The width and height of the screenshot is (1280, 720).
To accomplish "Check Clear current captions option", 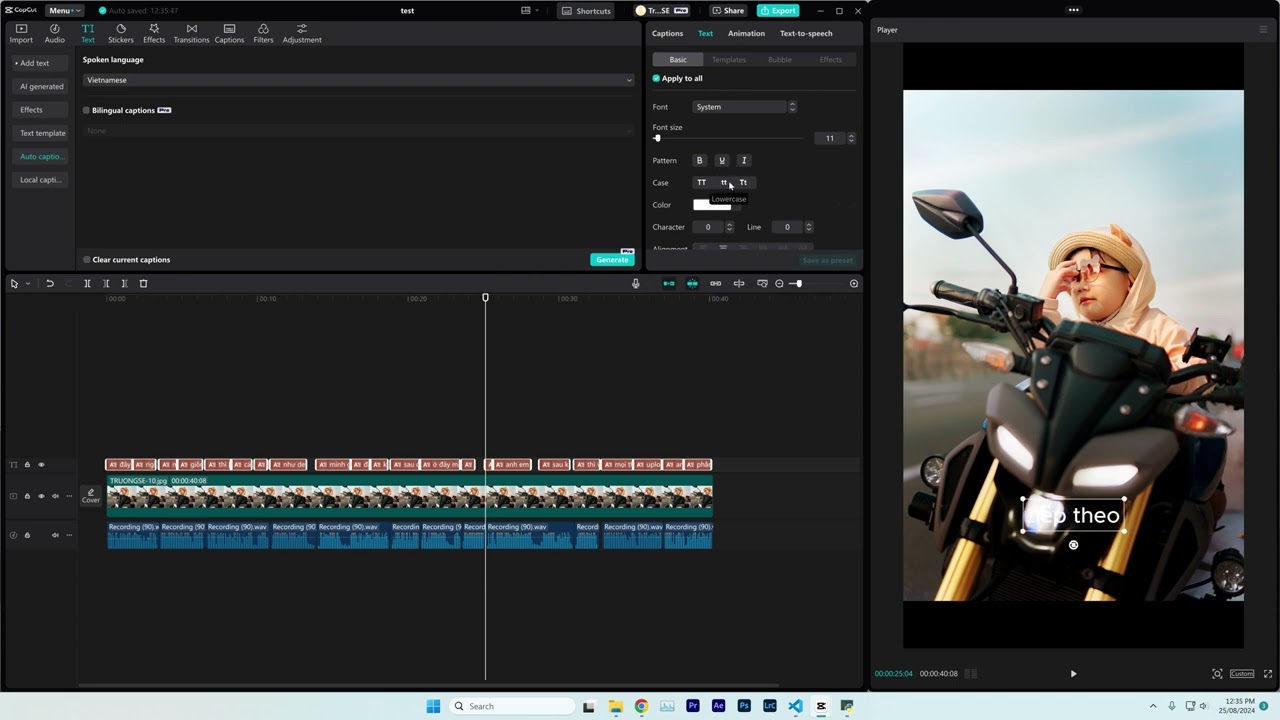I will (87, 260).
